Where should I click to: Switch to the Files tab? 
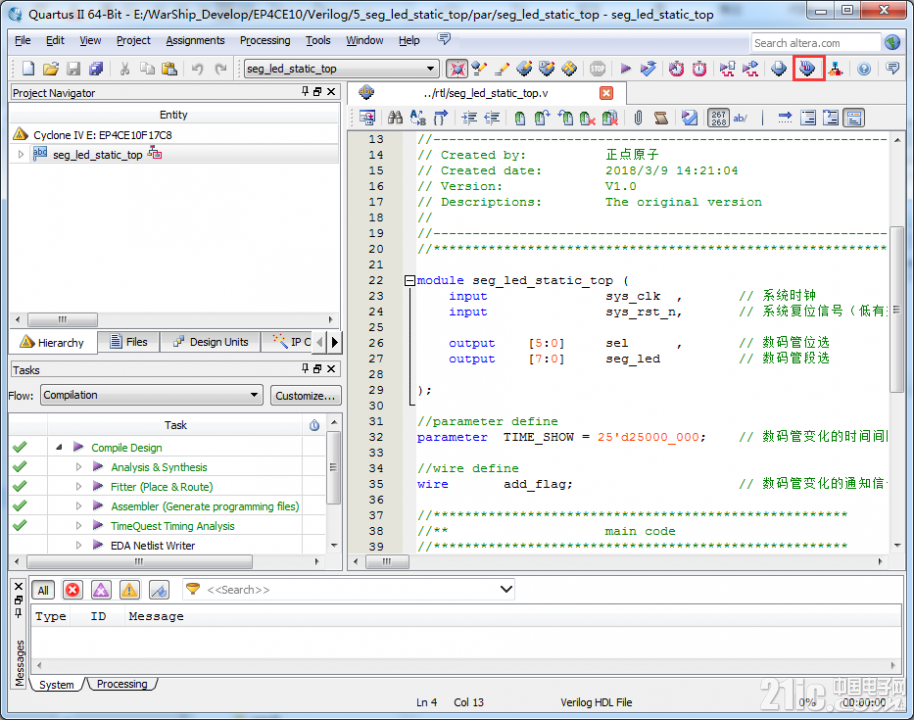coord(129,342)
